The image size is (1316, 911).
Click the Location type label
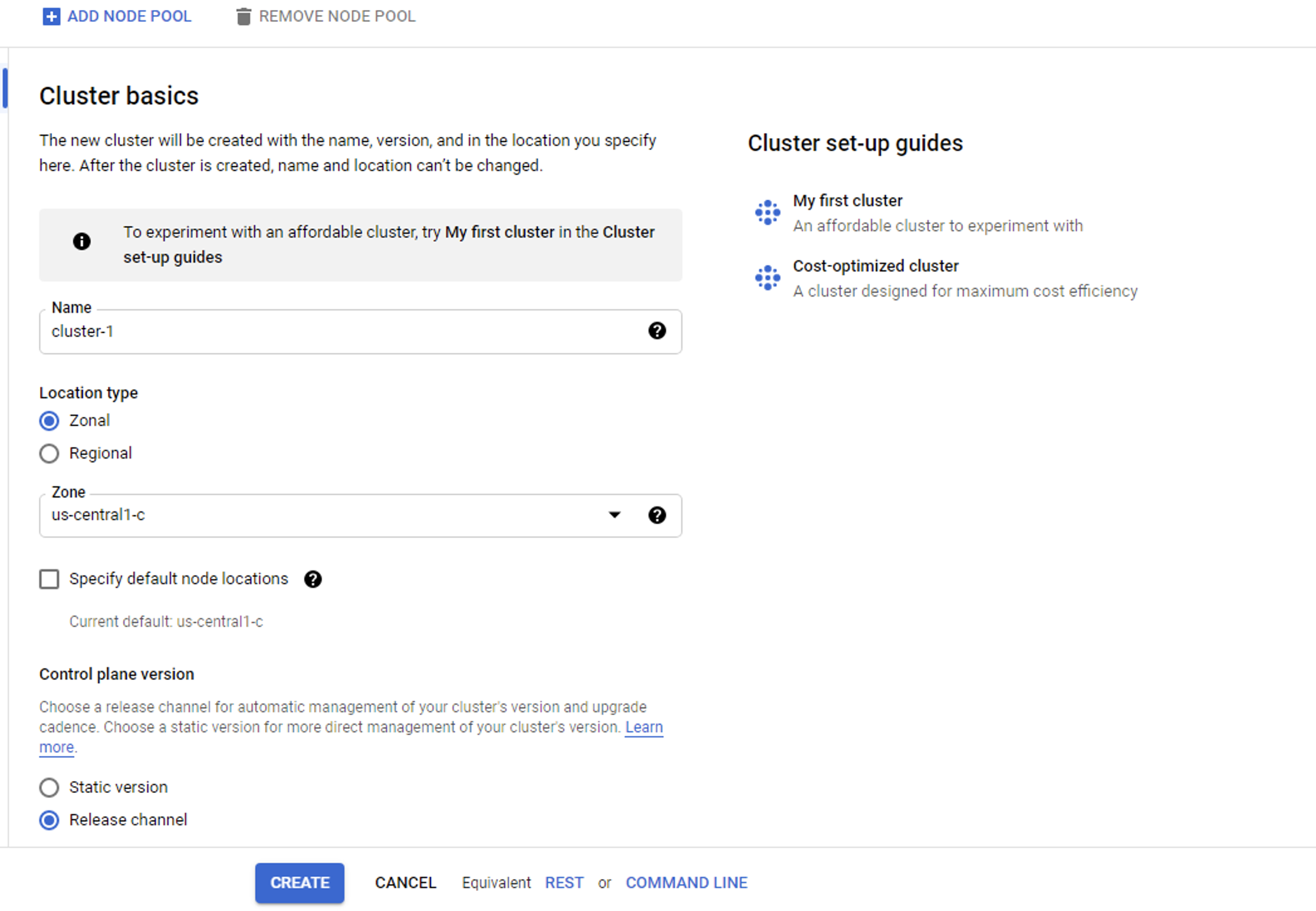coord(89,393)
